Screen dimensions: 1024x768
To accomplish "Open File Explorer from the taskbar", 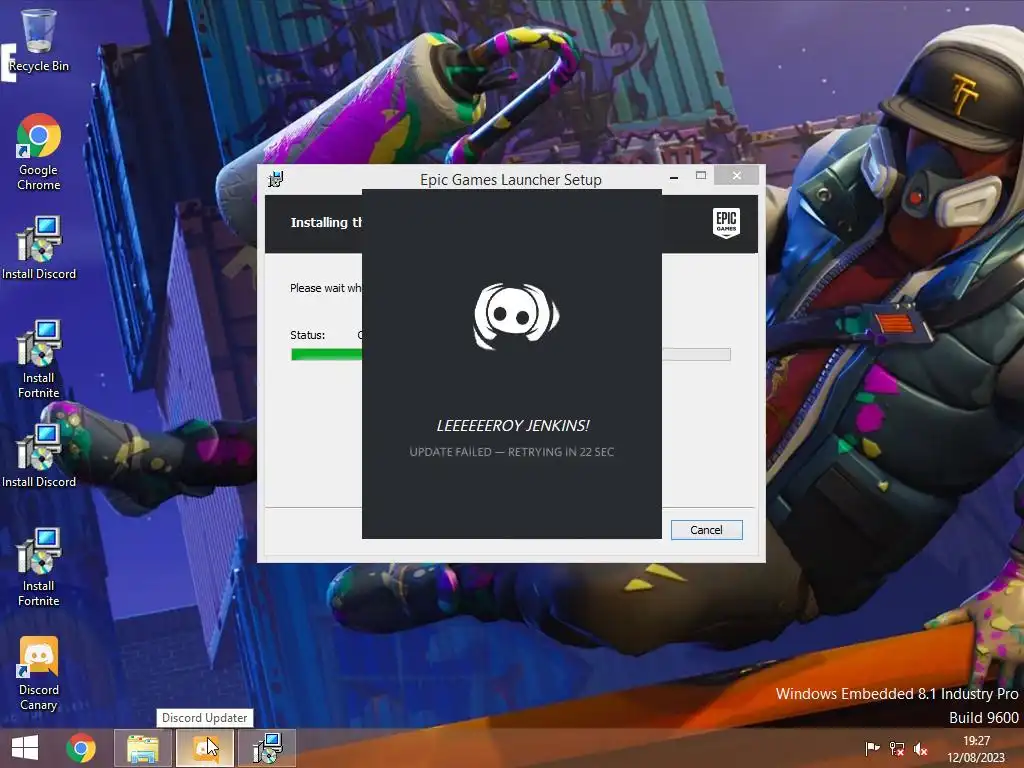I will click(142, 748).
